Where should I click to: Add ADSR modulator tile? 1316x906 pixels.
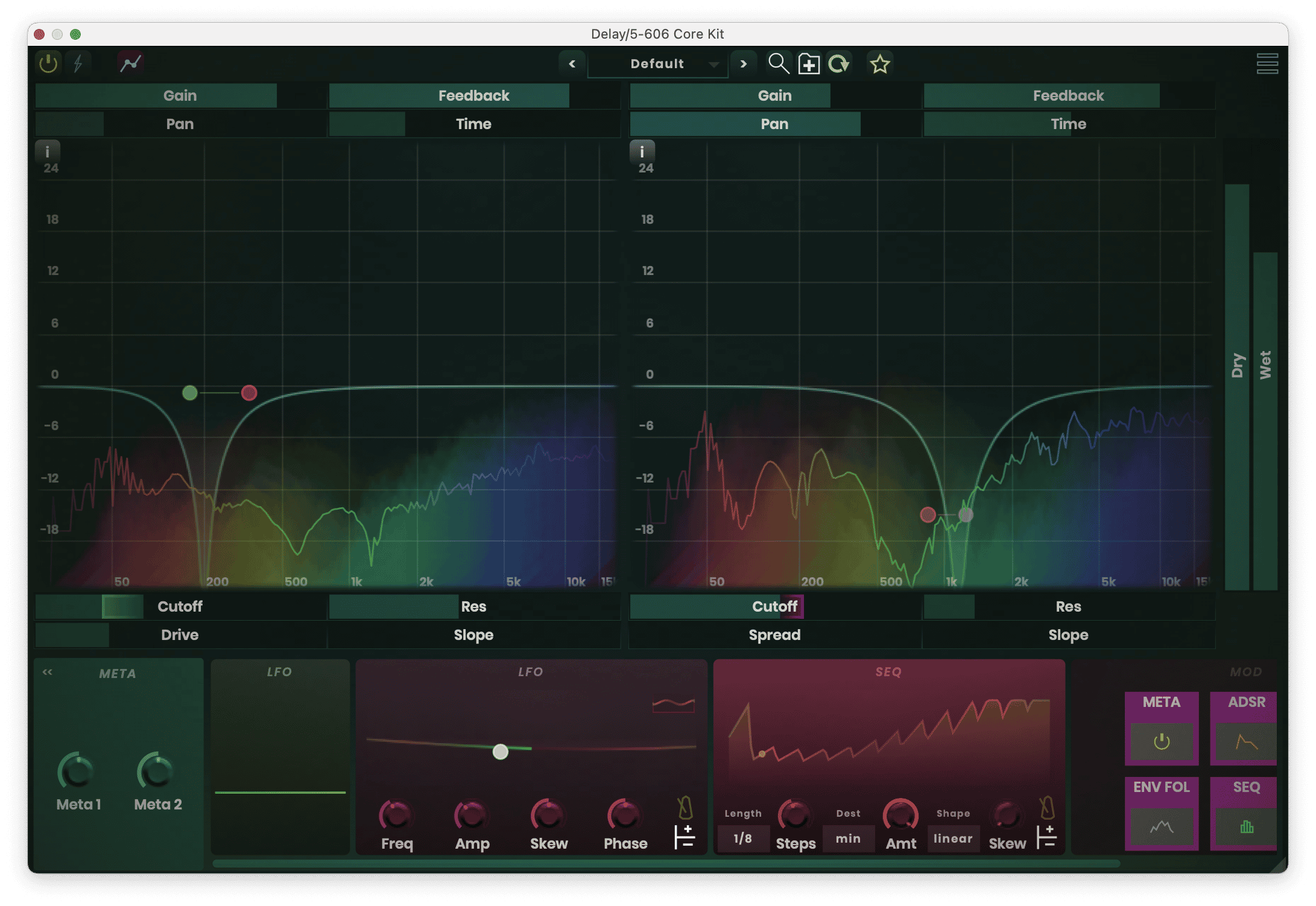click(x=1244, y=729)
